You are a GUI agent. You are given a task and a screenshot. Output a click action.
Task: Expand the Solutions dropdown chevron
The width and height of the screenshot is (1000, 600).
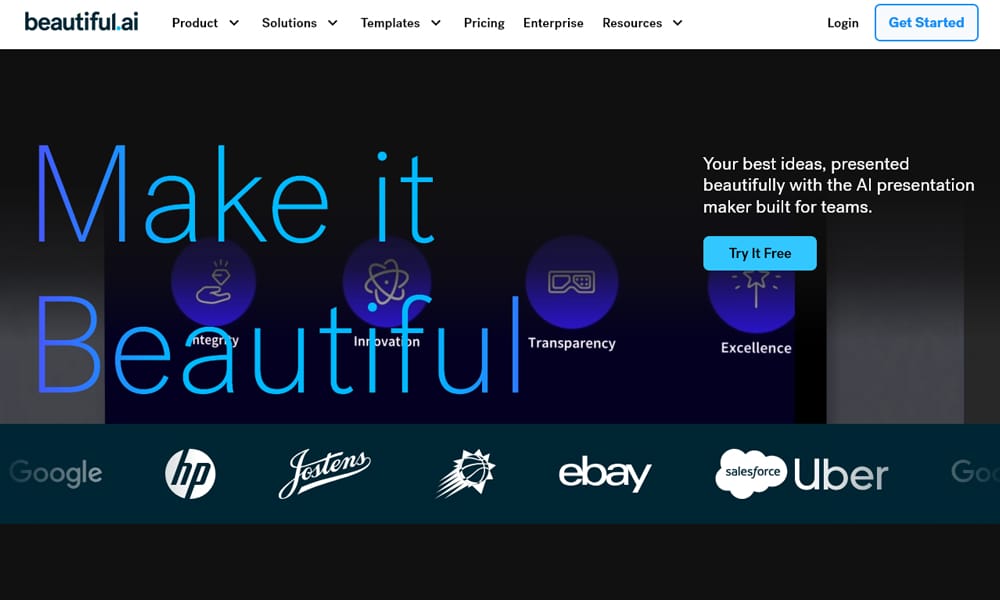333,23
